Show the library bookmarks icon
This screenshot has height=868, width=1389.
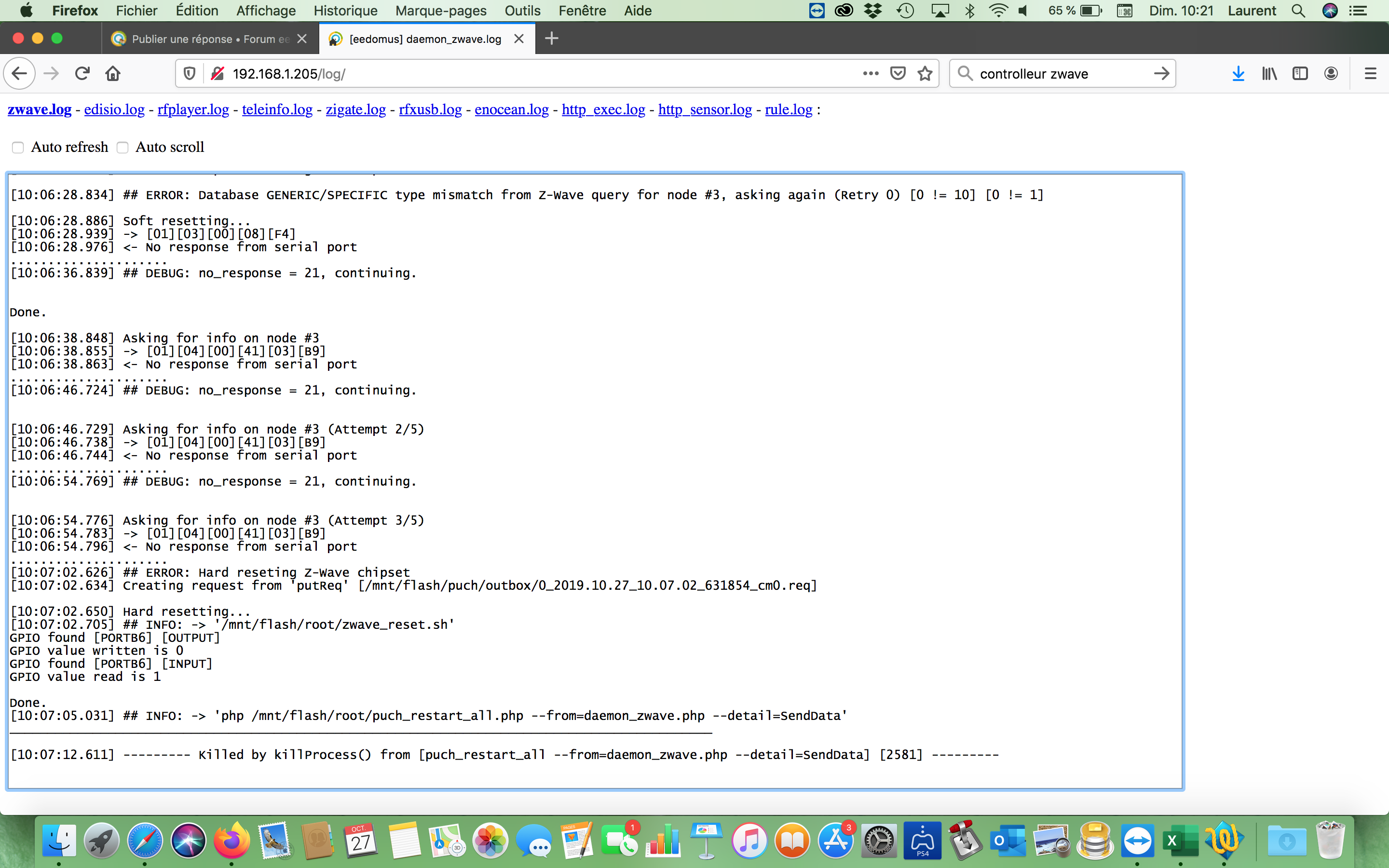point(1269,73)
